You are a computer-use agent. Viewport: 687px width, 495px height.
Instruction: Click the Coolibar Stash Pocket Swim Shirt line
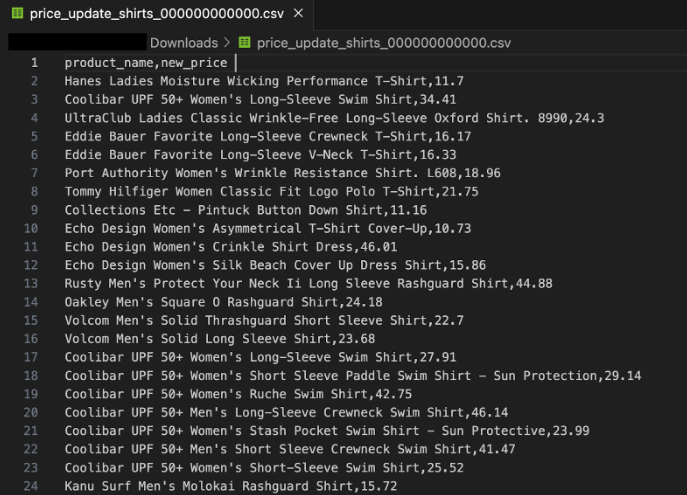pyautogui.click(x=327, y=431)
